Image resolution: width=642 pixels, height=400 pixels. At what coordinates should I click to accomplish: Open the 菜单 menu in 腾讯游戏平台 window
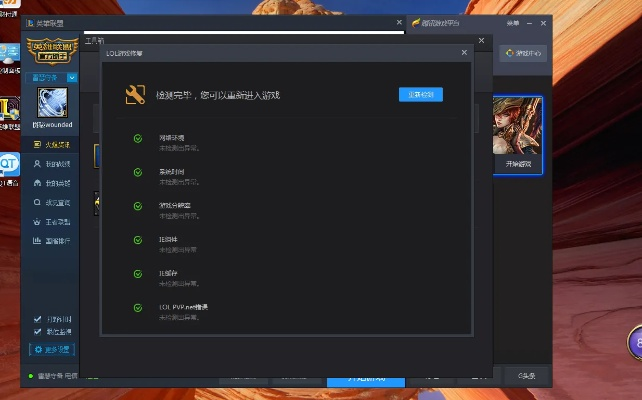pyautogui.click(x=513, y=23)
